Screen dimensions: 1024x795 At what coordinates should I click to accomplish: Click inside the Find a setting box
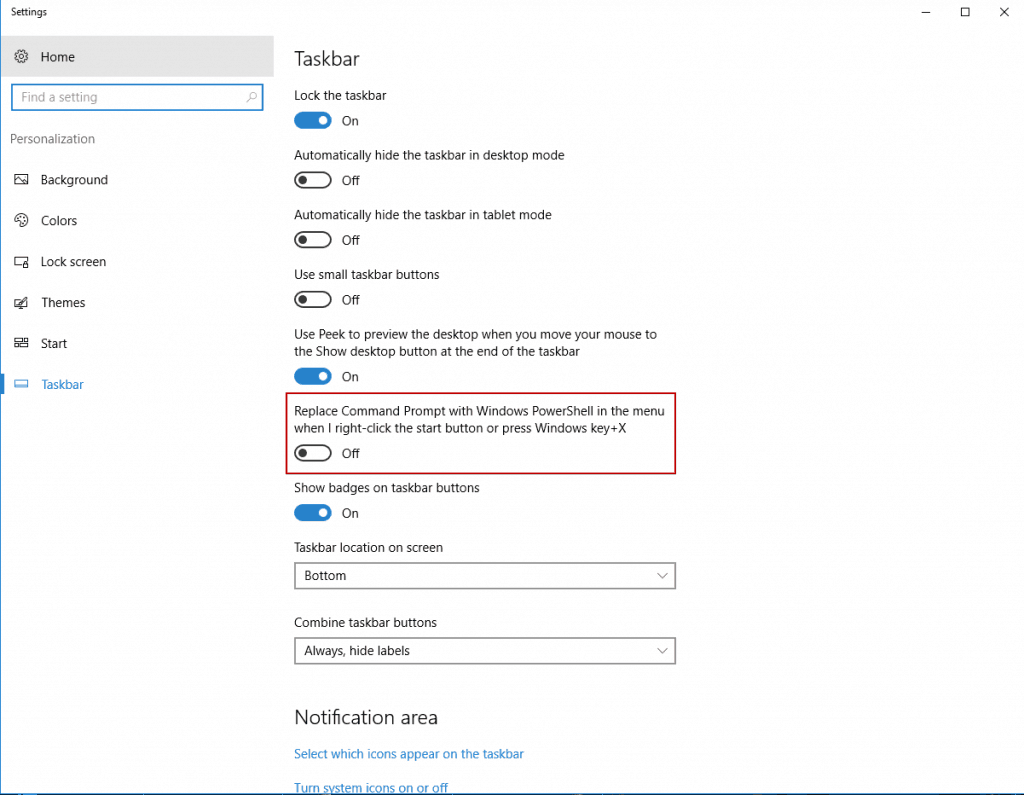click(x=130, y=97)
